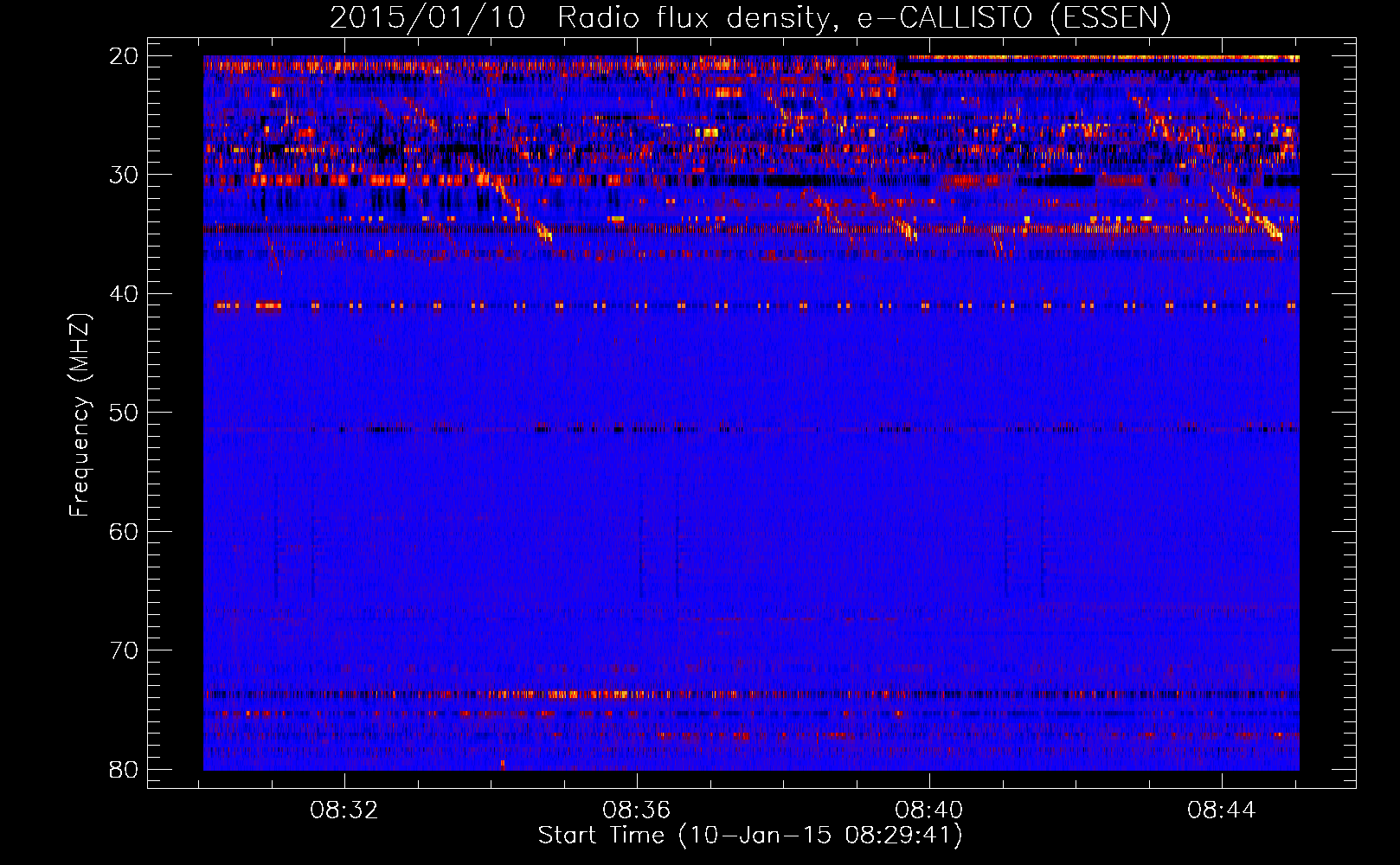Click the "Frequency (MHZ)" axis label
The height and width of the screenshot is (865, 1400).
pos(80,415)
